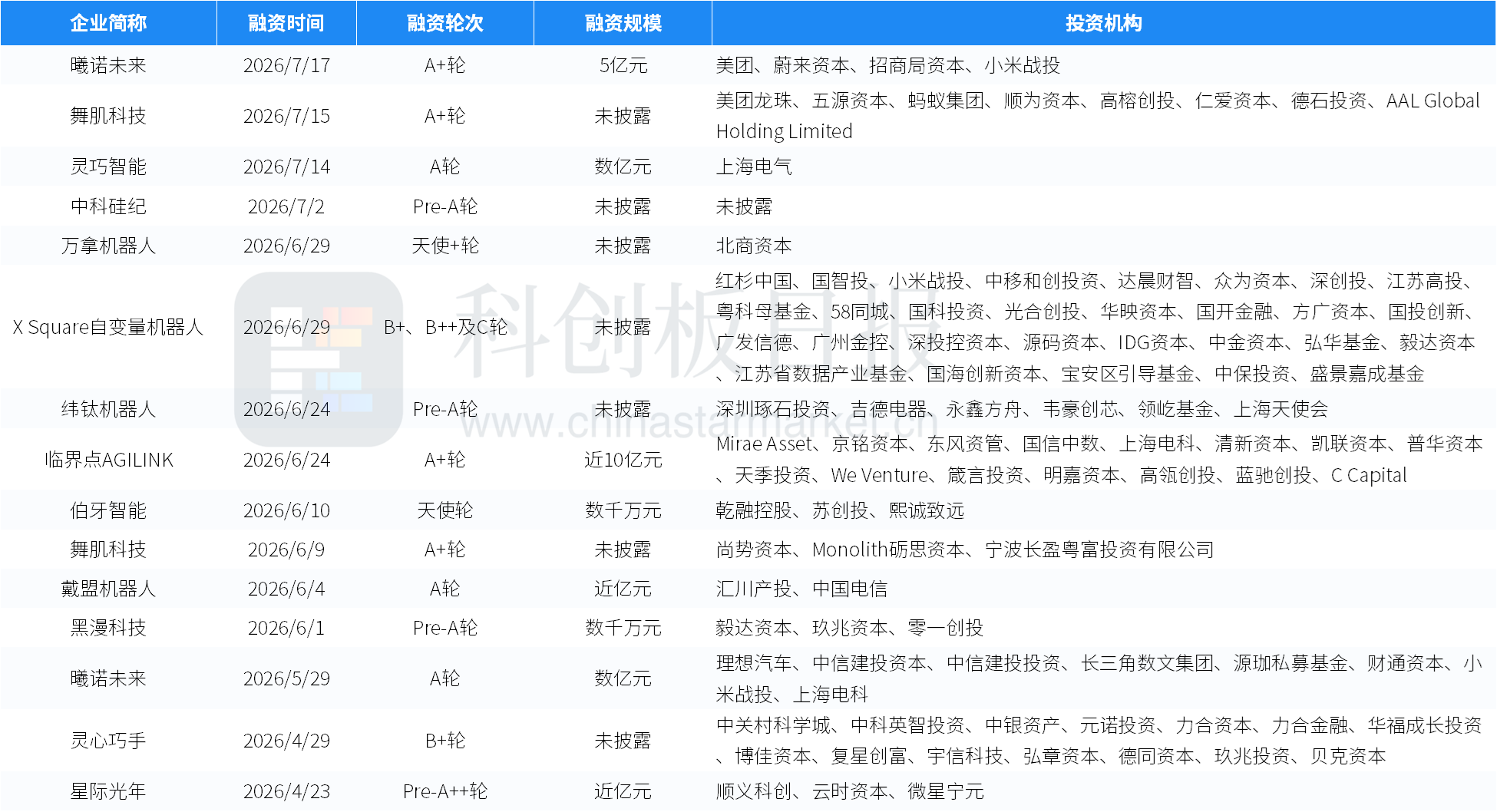
Task: Click the round "B+轮" for 灵心巧手
Action: [445, 741]
